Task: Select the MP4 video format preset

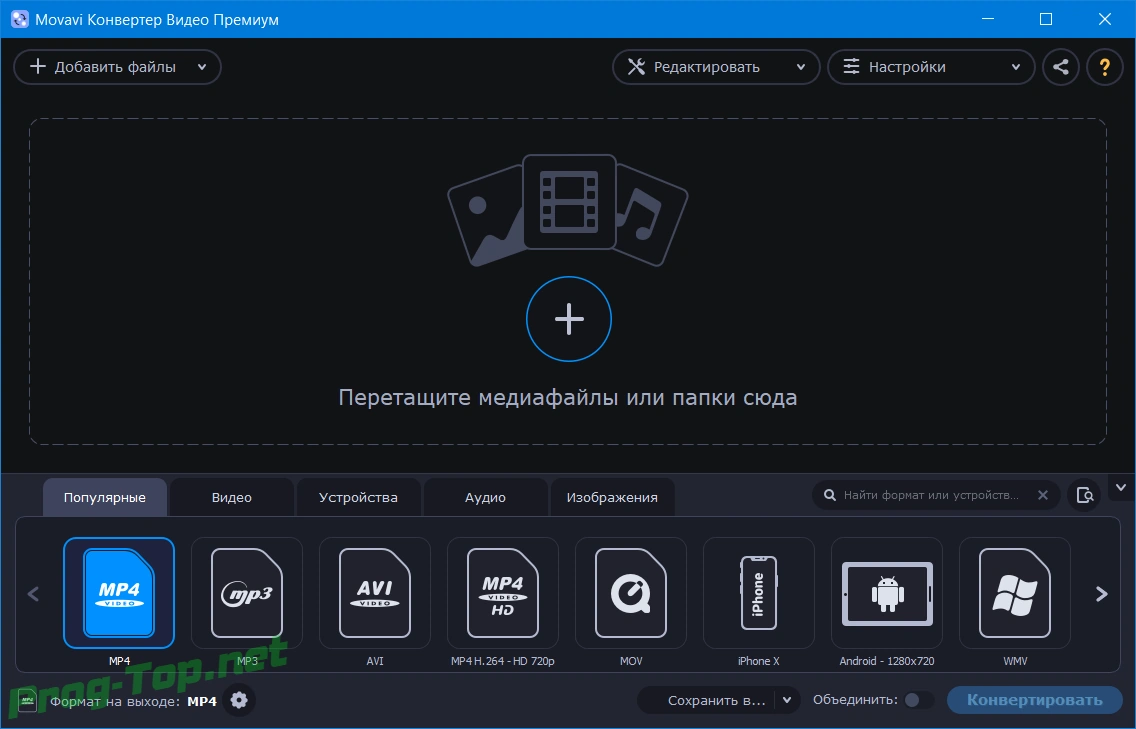Action: tap(119, 593)
